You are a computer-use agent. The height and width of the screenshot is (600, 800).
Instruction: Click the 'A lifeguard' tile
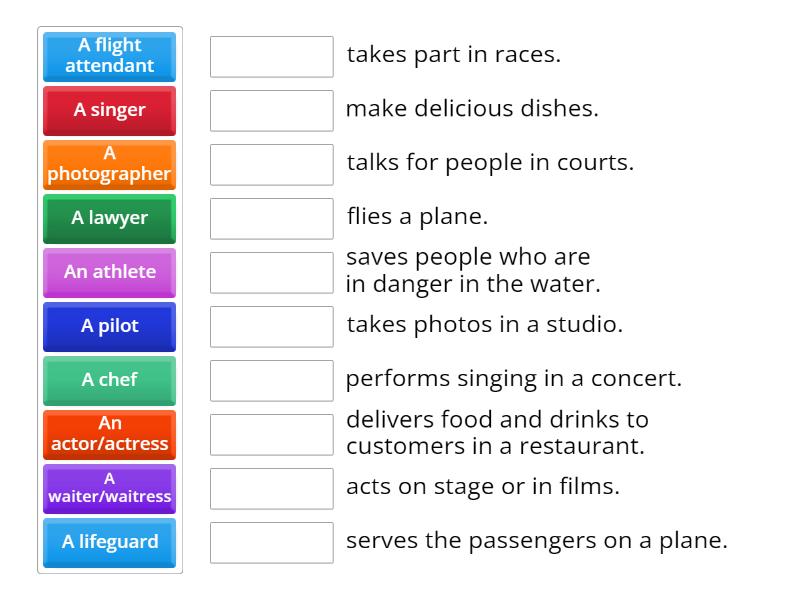coord(110,542)
